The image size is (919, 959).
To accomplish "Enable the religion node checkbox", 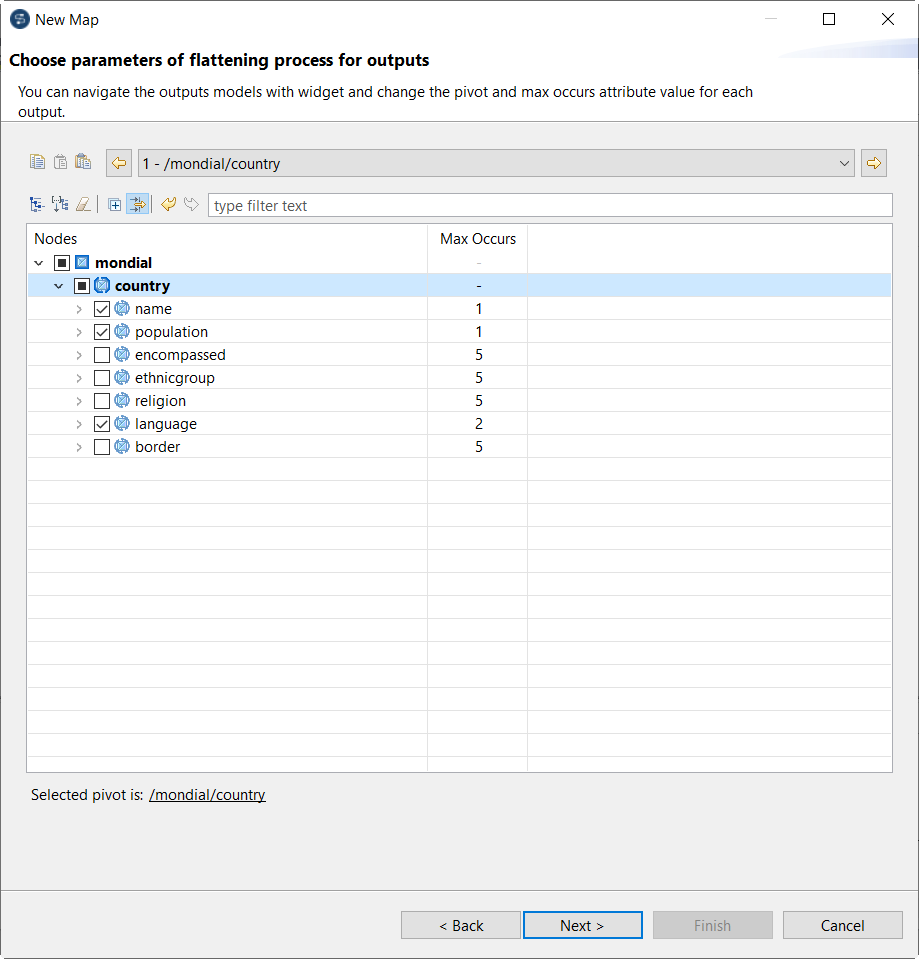I will coord(102,401).
